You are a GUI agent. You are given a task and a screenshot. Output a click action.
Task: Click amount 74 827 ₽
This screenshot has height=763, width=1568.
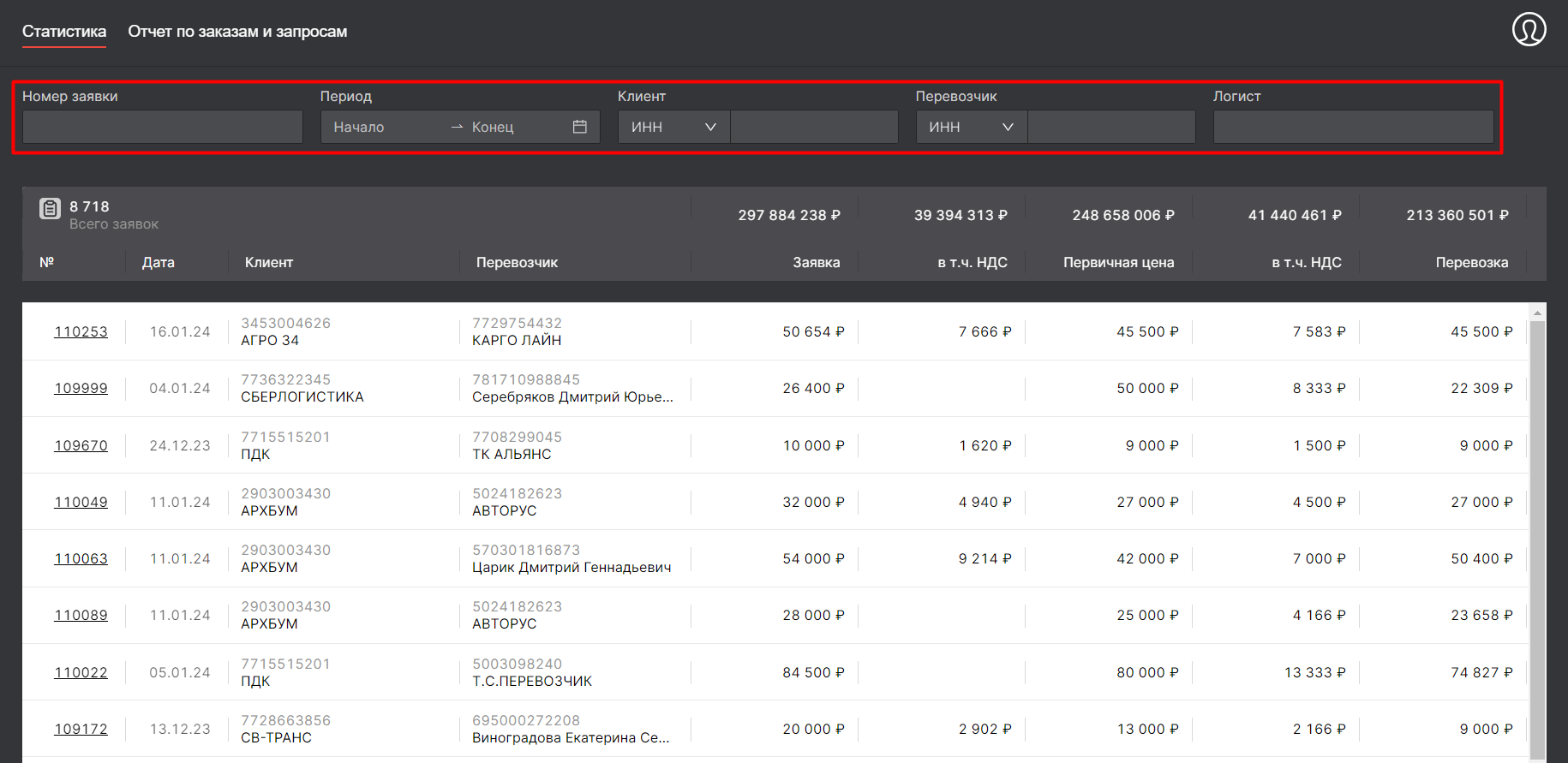pyautogui.click(x=1481, y=672)
